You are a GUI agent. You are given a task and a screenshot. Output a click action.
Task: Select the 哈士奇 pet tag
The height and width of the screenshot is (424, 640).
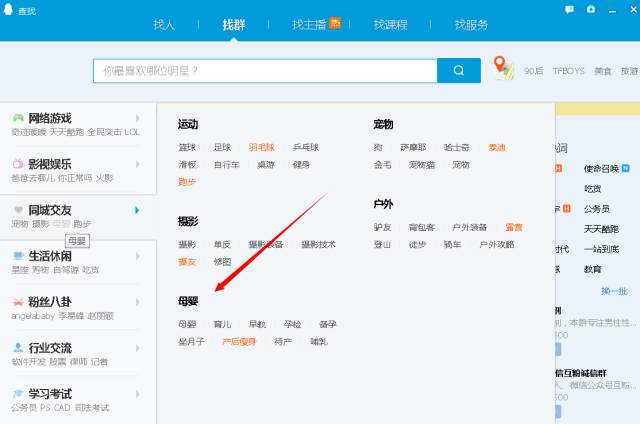(457, 147)
